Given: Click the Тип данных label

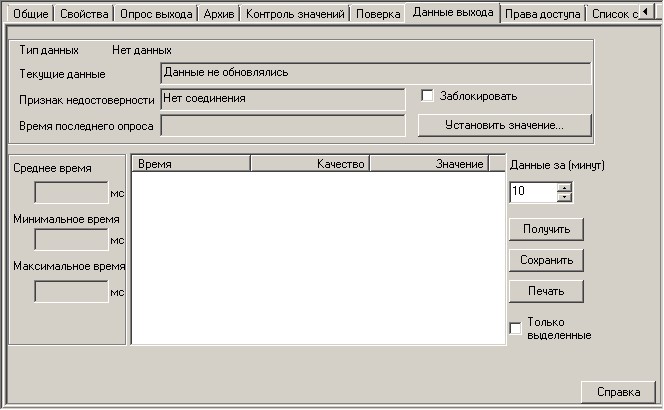Looking at the screenshot, I should [x=49, y=50].
